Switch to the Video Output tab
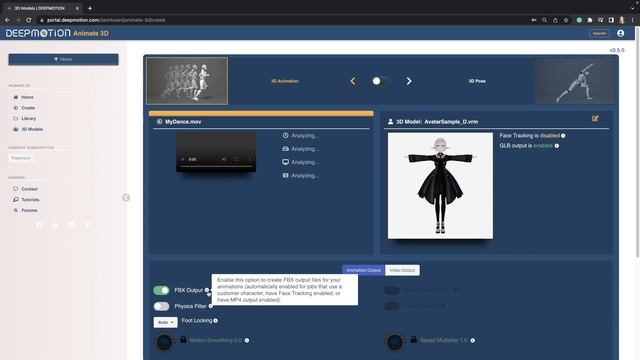Image resolution: width=640 pixels, height=360 pixels. coord(402,270)
